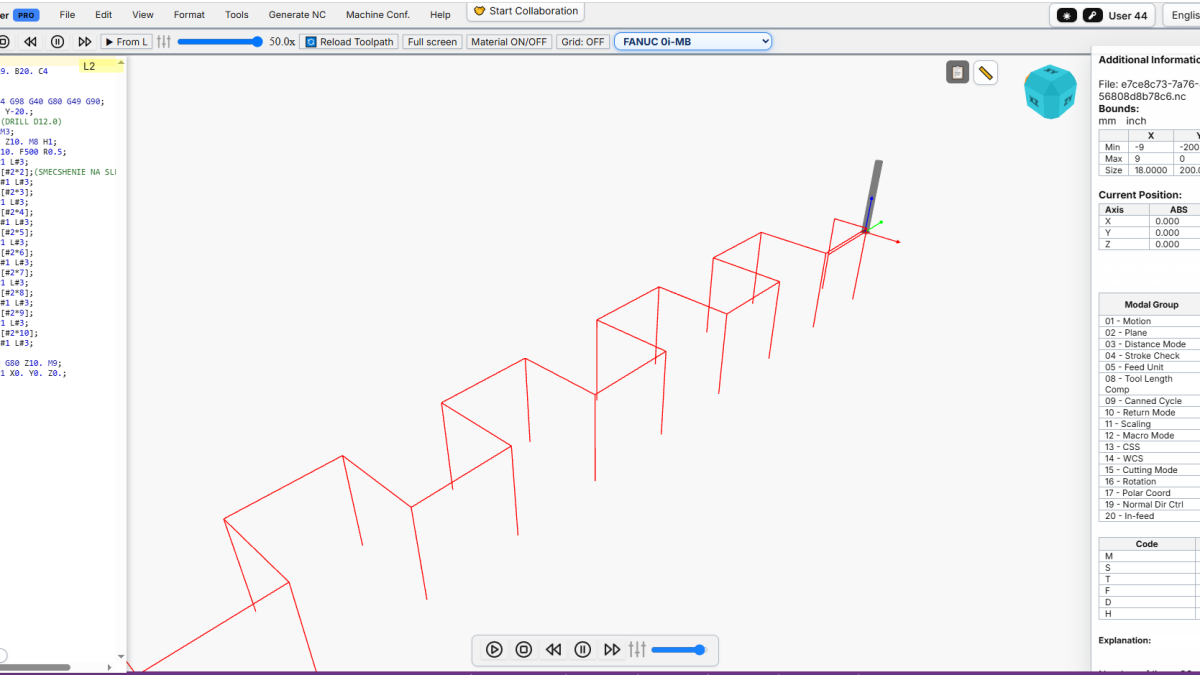Click the top toolbar pause icon
The image size is (1200, 675).
point(57,42)
